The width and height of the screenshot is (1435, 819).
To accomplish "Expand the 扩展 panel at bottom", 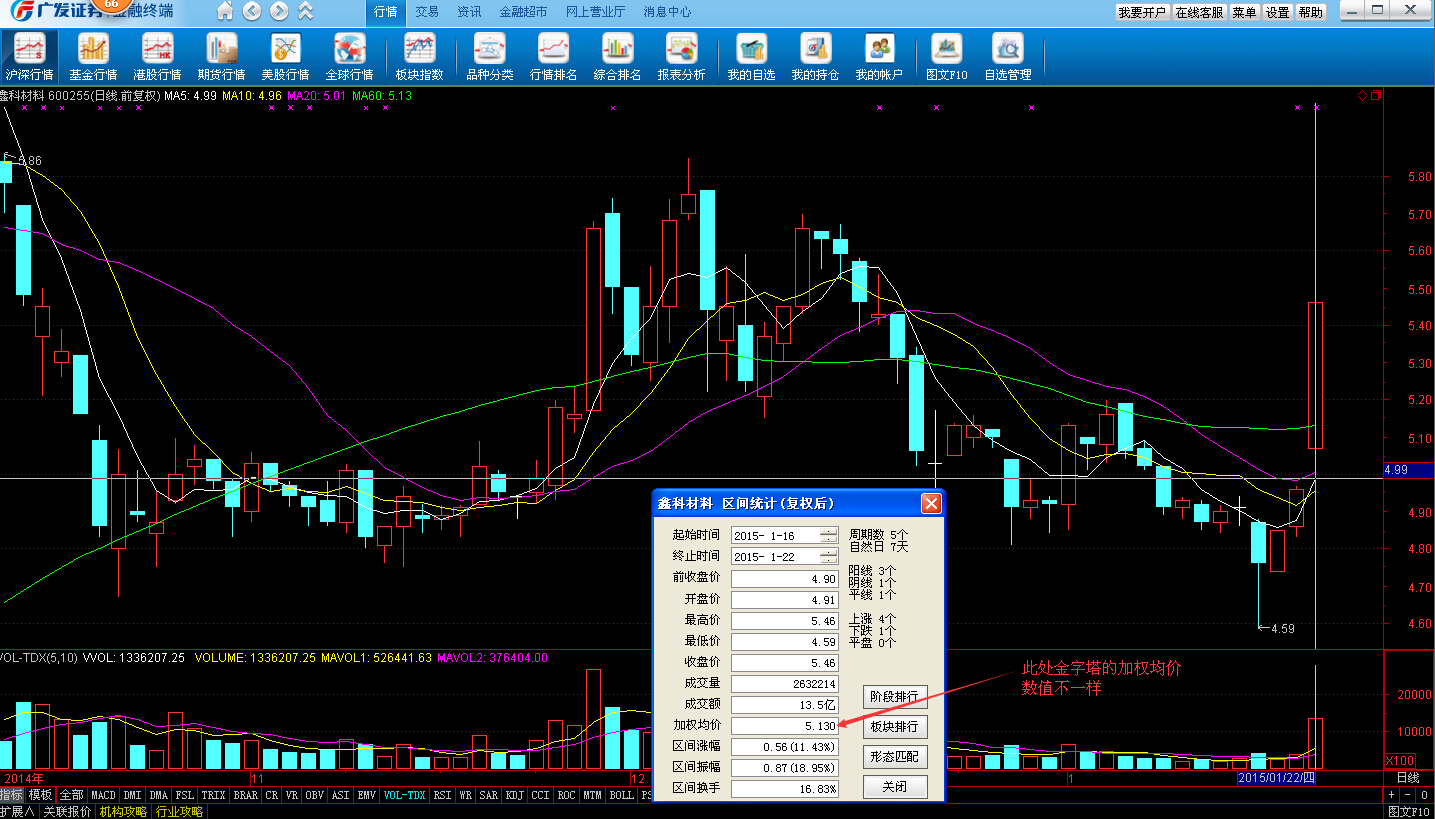I will [x=18, y=811].
